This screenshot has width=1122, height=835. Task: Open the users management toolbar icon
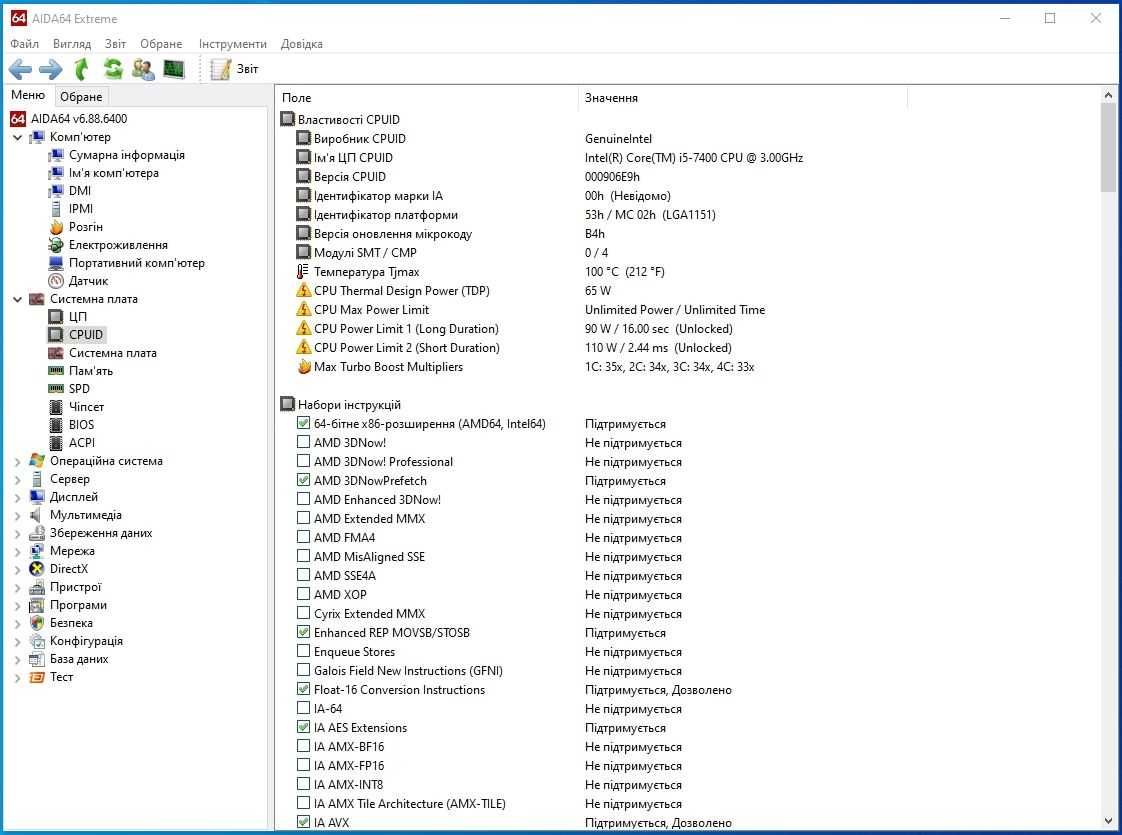[143, 69]
